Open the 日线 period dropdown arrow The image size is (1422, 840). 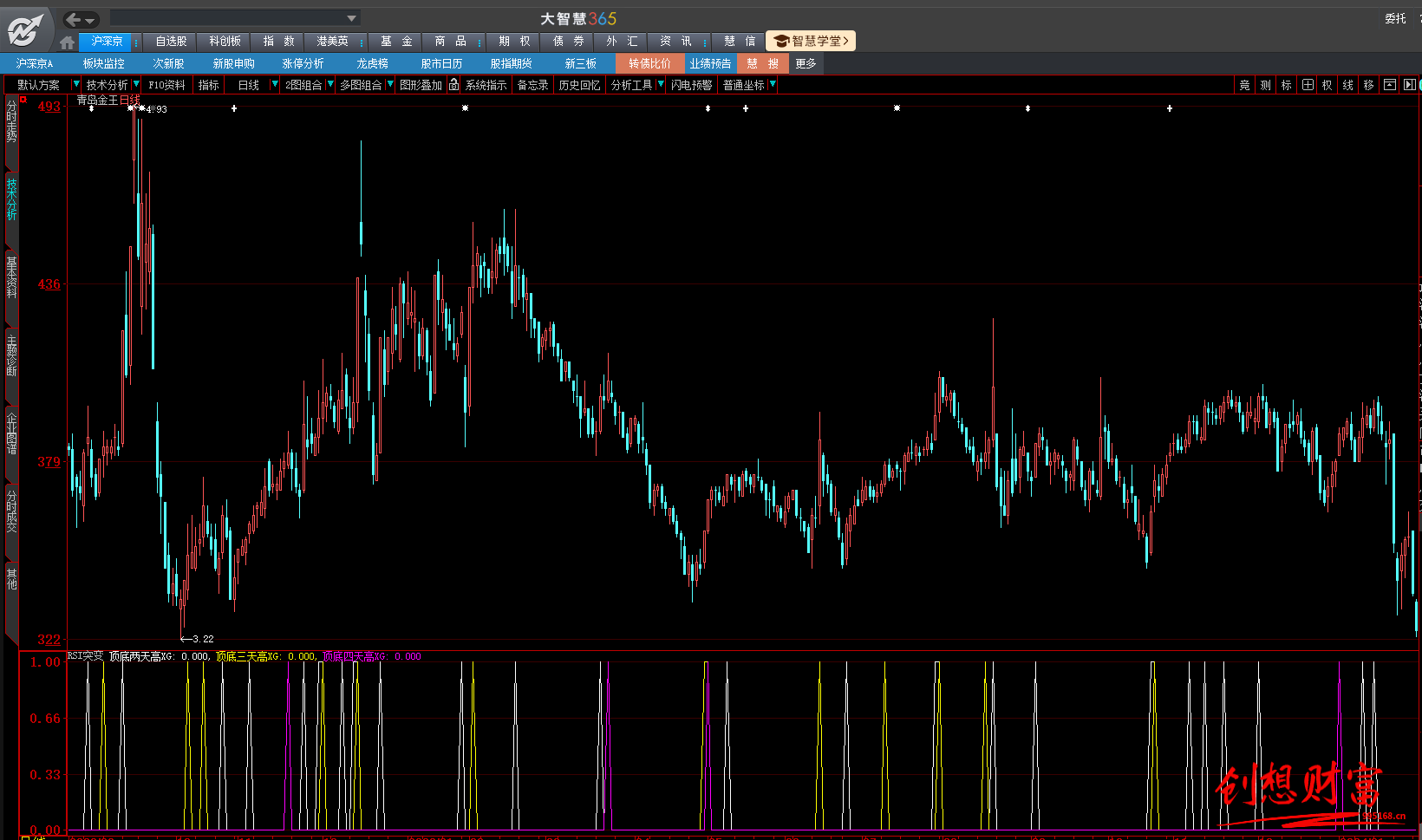pos(275,84)
